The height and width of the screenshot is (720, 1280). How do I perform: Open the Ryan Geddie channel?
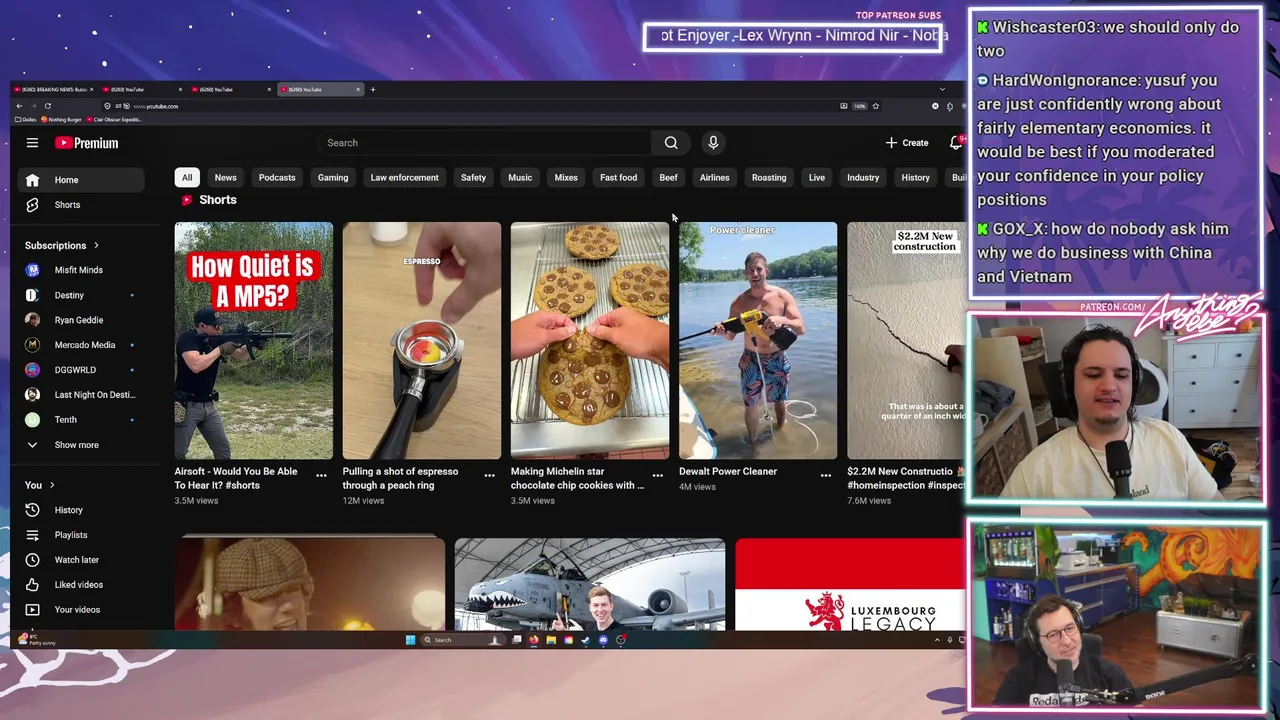tap(81, 320)
